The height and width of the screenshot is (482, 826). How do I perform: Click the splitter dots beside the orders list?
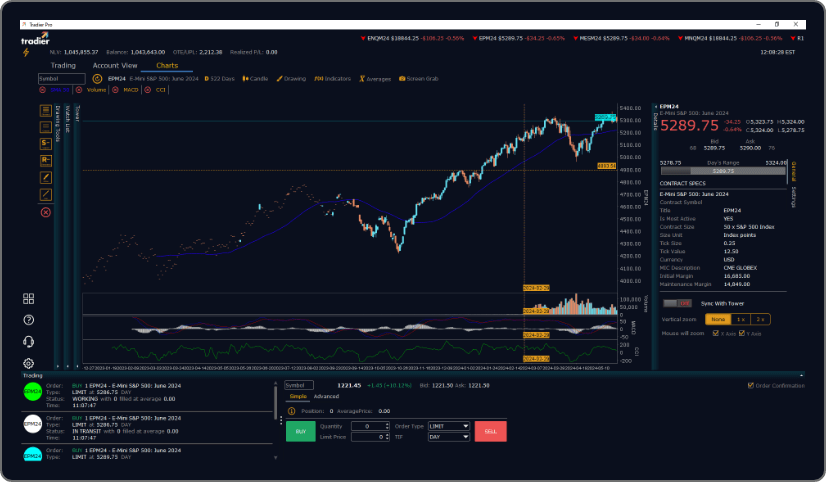point(281,420)
